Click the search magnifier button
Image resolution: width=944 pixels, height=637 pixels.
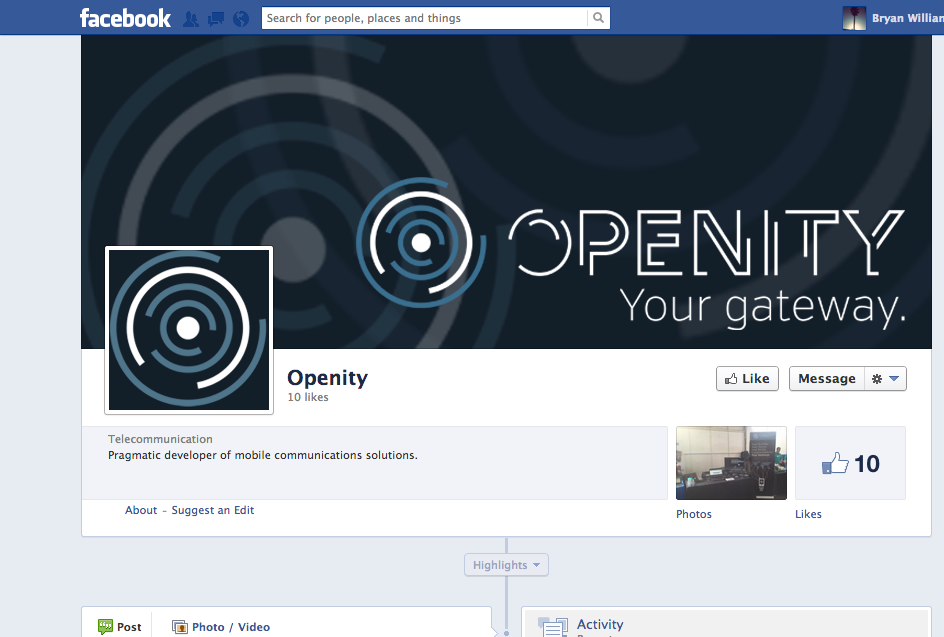[598, 18]
